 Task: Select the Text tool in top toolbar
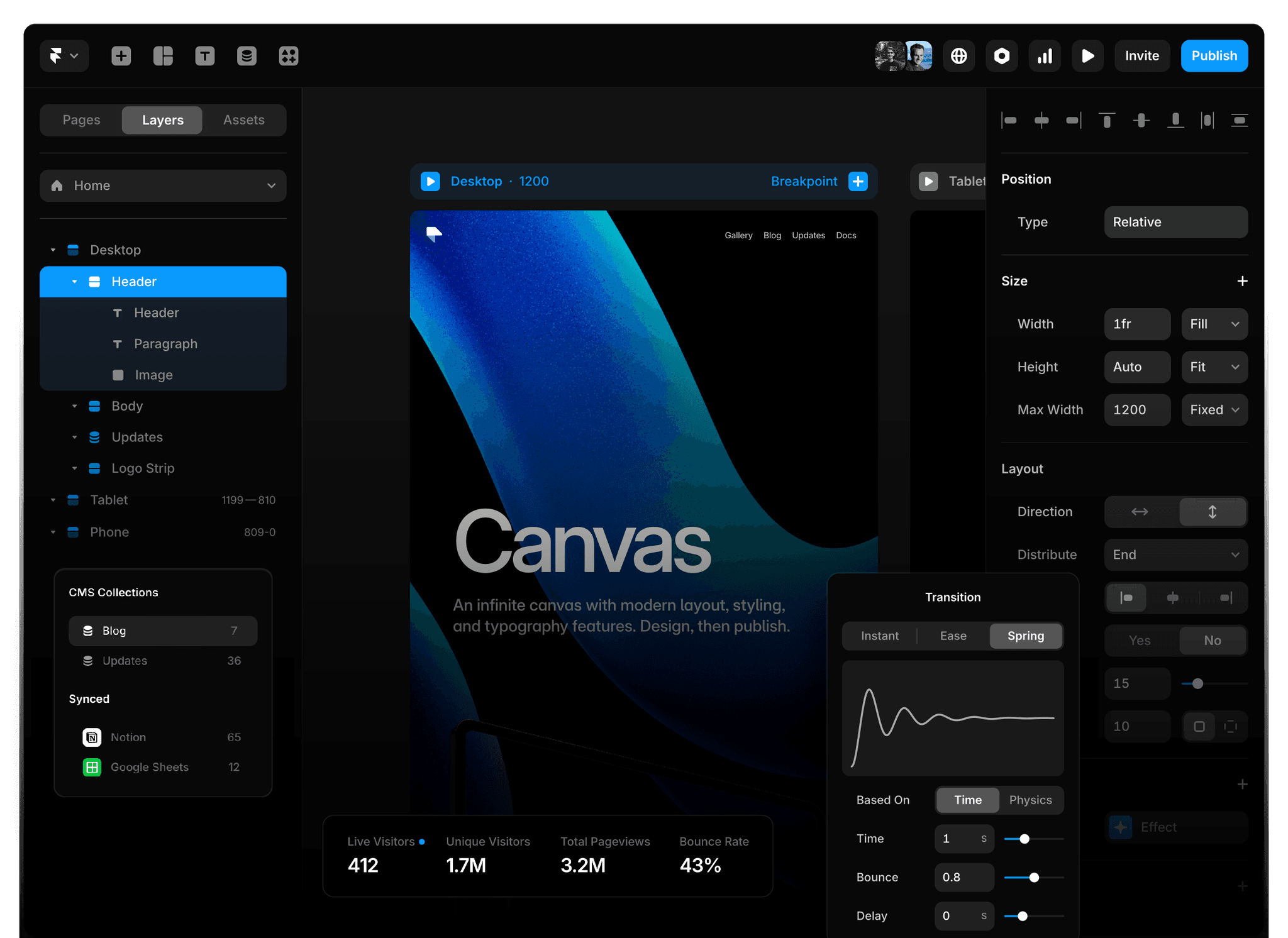[x=205, y=56]
